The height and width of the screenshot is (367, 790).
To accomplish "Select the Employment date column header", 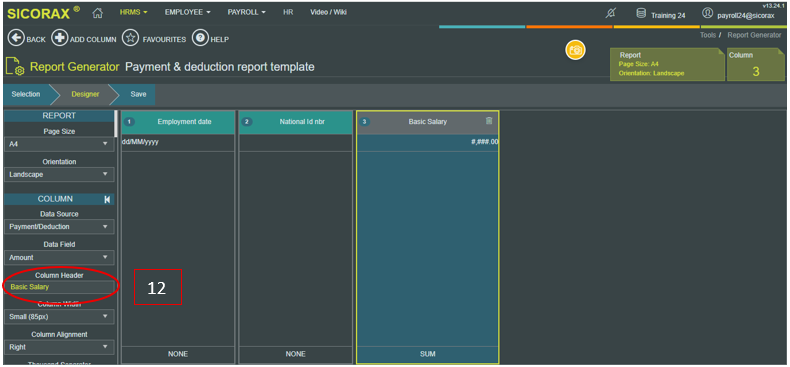I will pyautogui.click(x=178, y=122).
